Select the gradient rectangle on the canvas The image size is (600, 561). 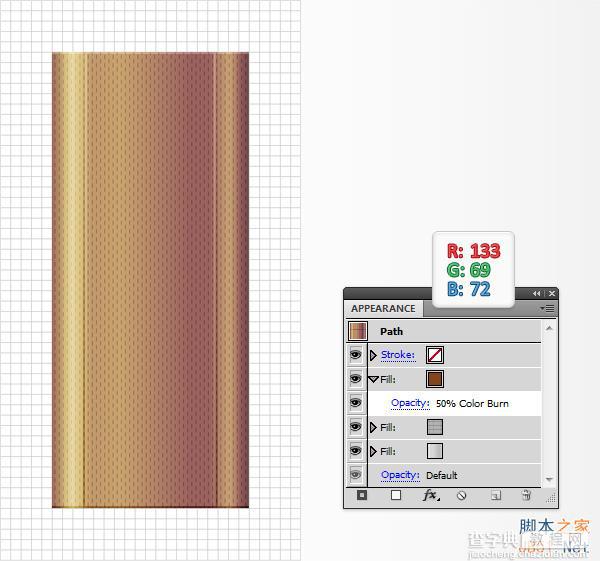tap(150, 280)
